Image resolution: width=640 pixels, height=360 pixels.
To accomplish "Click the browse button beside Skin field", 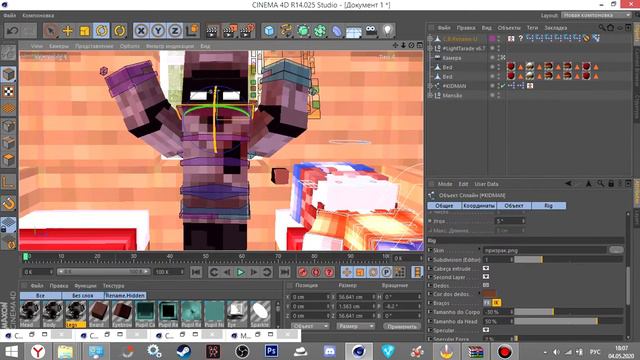I will click(616, 250).
